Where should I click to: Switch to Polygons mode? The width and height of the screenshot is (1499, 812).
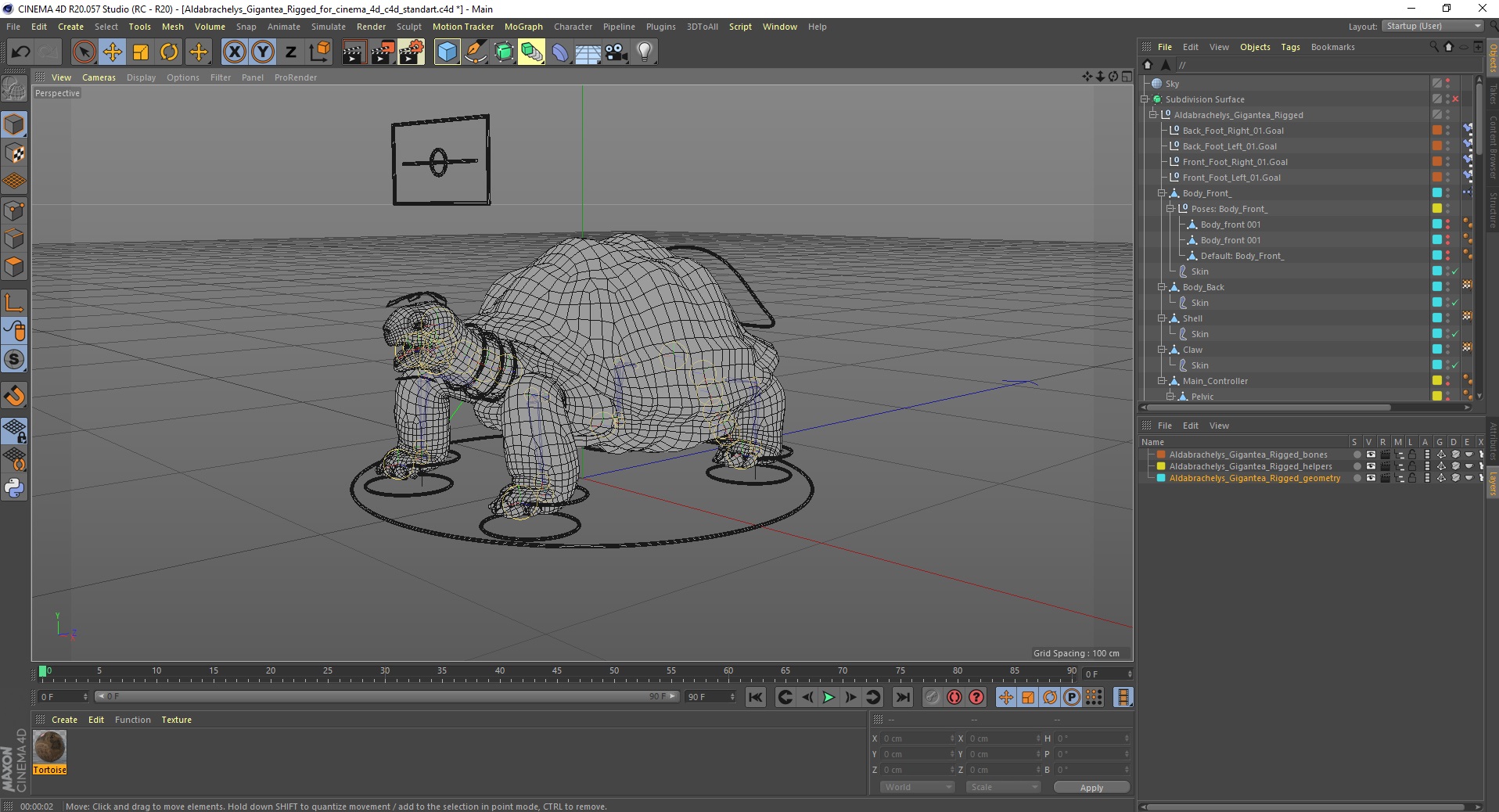click(14, 267)
